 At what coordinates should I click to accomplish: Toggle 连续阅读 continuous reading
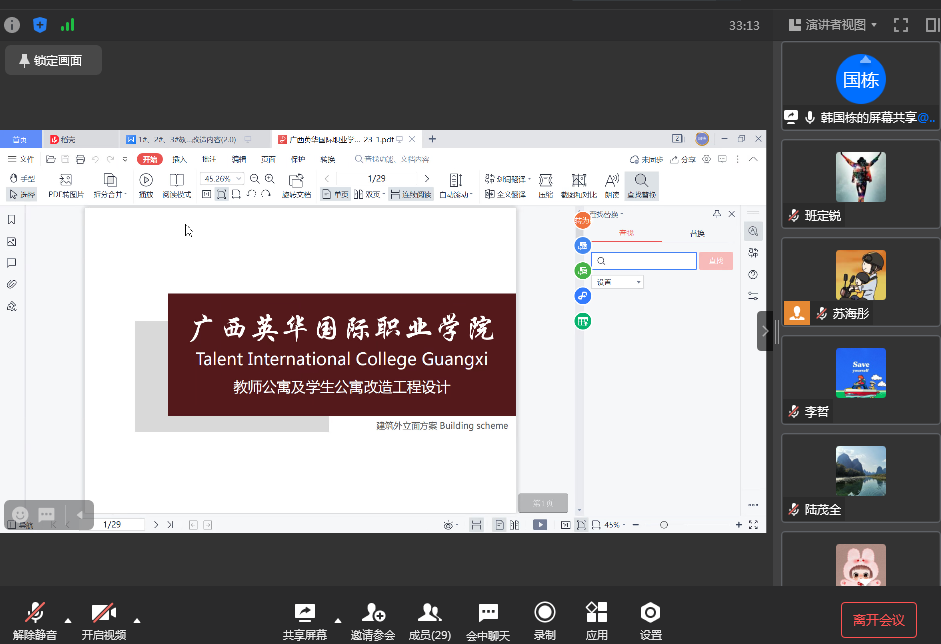pos(411,194)
